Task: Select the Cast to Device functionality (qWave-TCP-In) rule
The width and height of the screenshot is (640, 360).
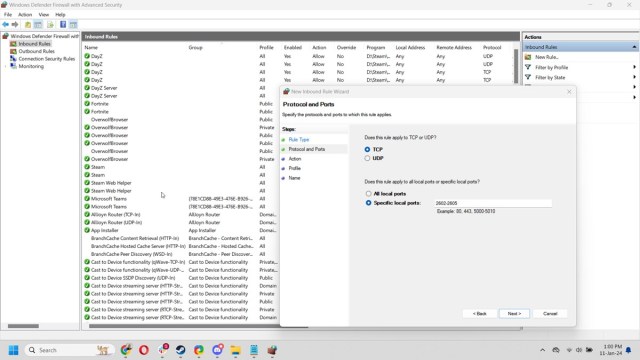Action: [138, 262]
